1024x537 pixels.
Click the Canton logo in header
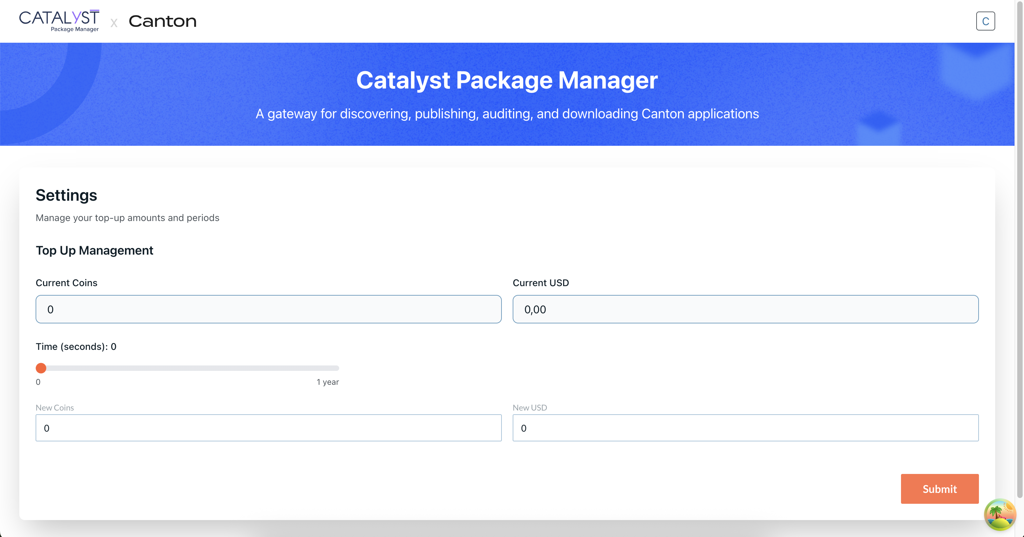click(162, 21)
